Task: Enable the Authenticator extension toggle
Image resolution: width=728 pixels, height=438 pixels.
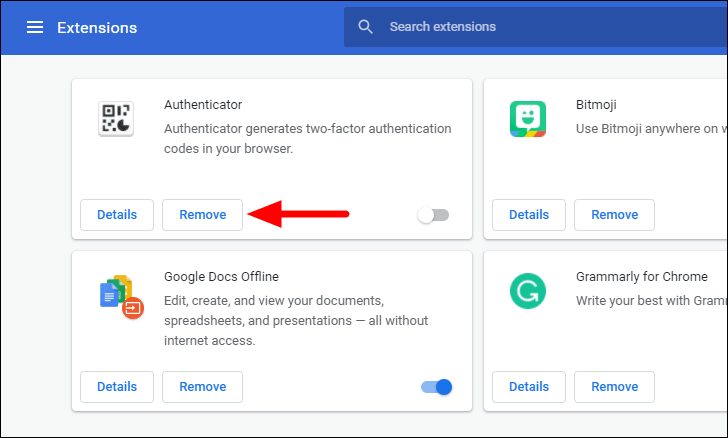Action: 433,215
